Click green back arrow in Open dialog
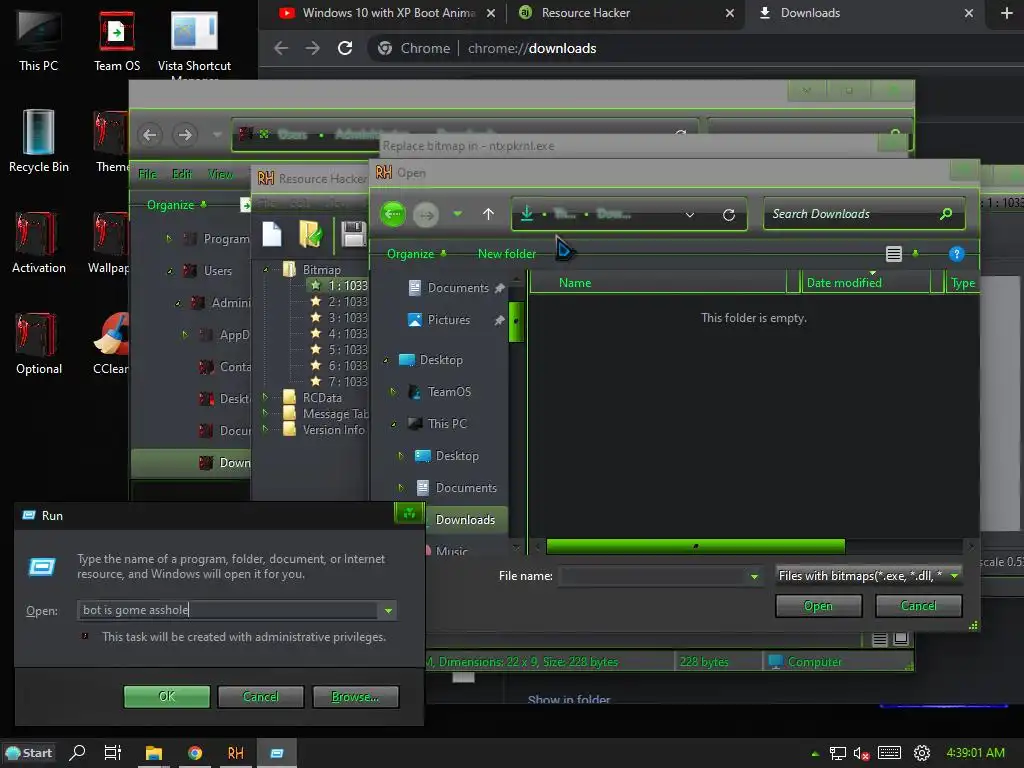Viewport: 1024px width, 768px height. point(392,214)
